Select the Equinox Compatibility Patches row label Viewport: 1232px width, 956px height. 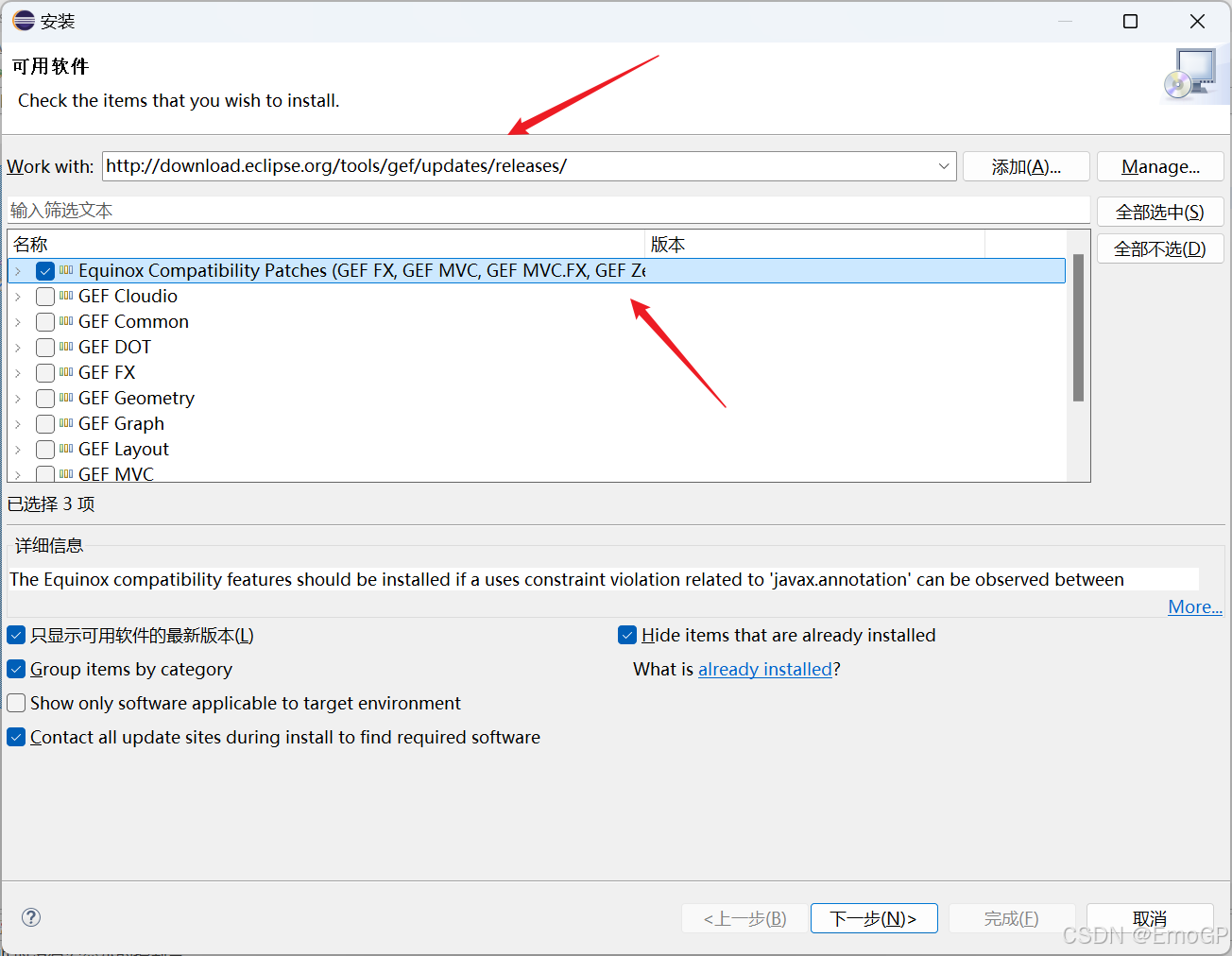[x=362, y=270]
